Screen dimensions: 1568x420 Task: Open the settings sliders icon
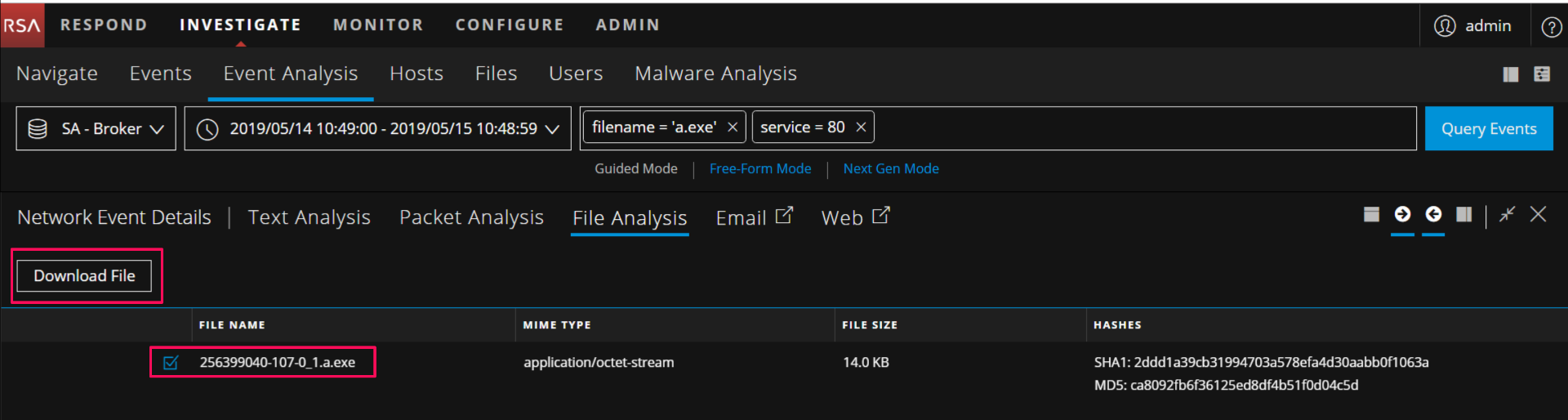(1542, 74)
